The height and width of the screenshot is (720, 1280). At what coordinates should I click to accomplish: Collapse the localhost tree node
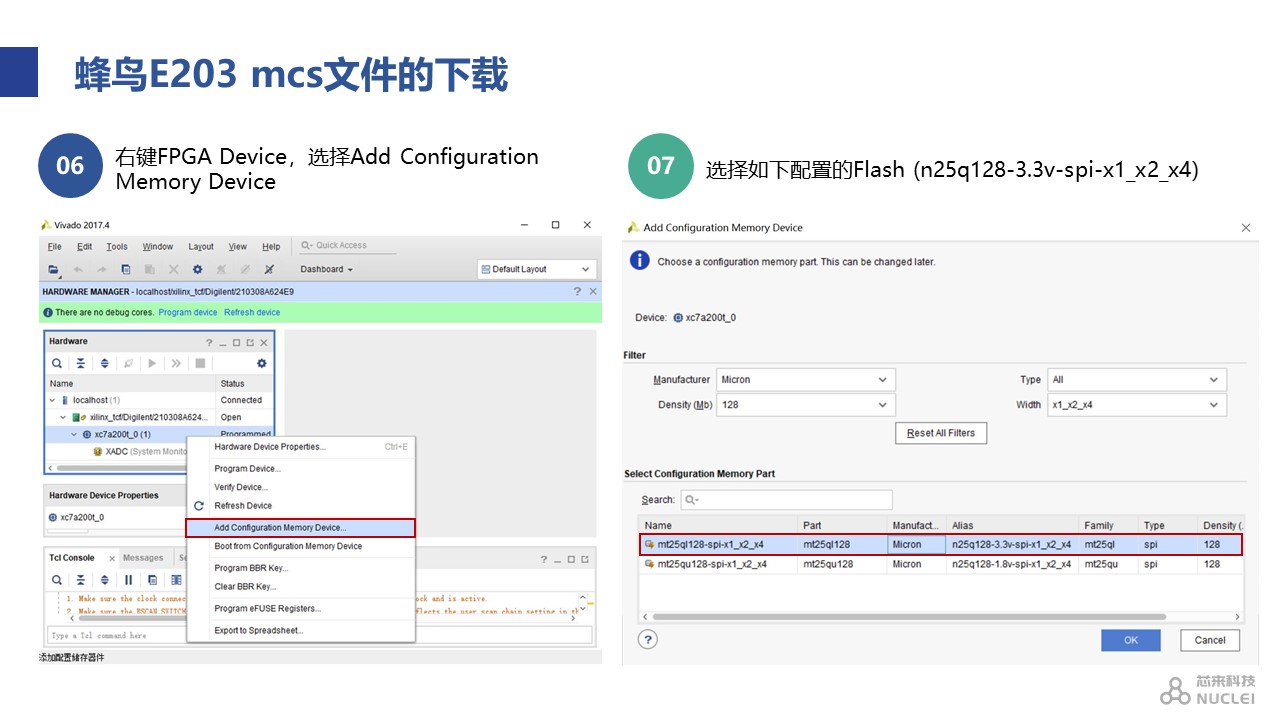(x=53, y=400)
